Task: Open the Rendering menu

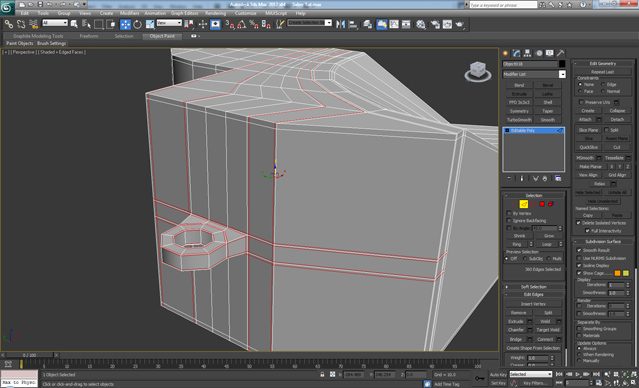Action: point(216,13)
